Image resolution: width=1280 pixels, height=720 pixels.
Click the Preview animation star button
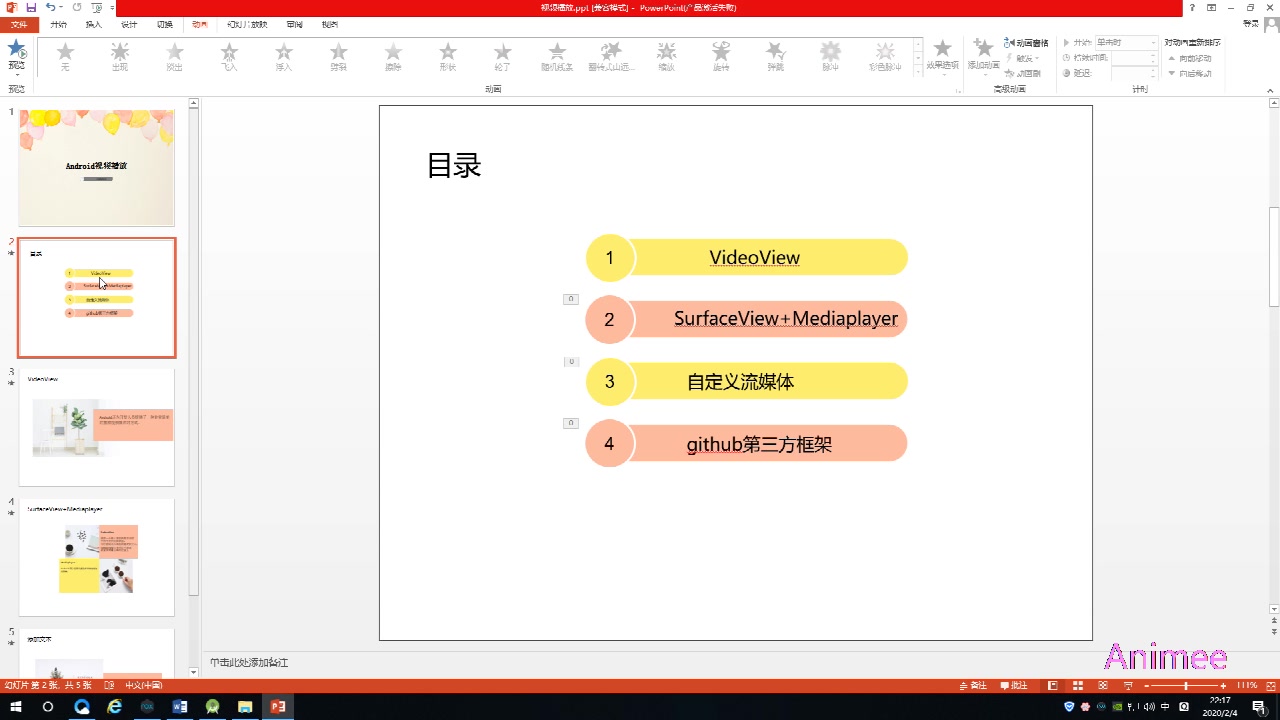pyautogui.click(x=17, y=55)
